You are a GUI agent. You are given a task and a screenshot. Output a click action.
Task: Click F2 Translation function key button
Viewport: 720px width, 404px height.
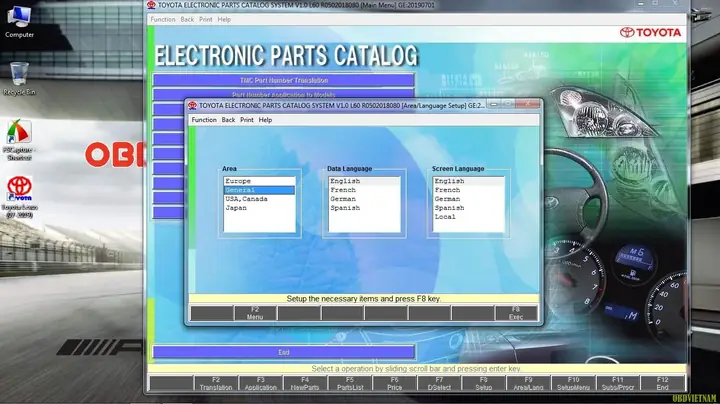click(216, 384)
